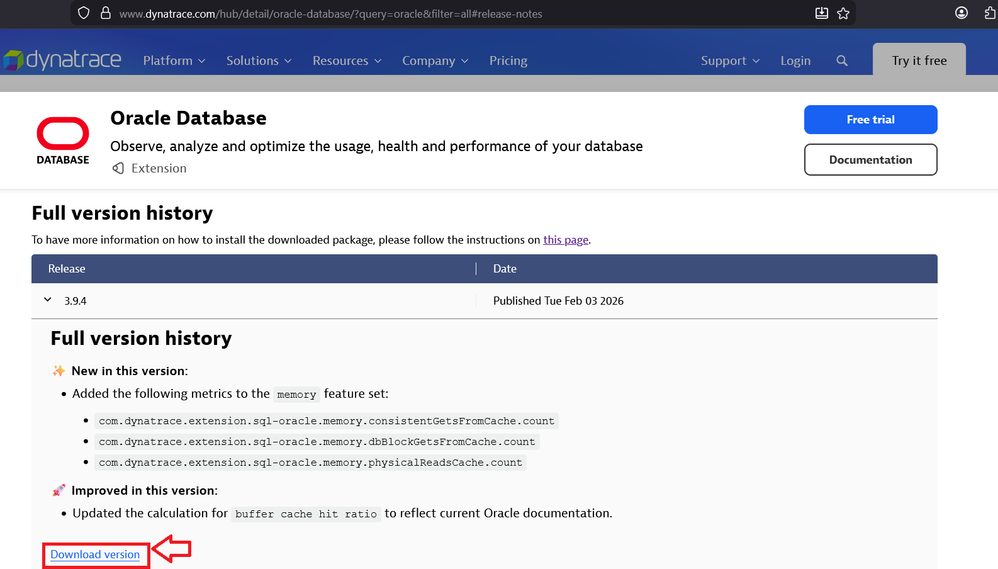
Task: Open the browser account profile icon
Action: (961, 13)
